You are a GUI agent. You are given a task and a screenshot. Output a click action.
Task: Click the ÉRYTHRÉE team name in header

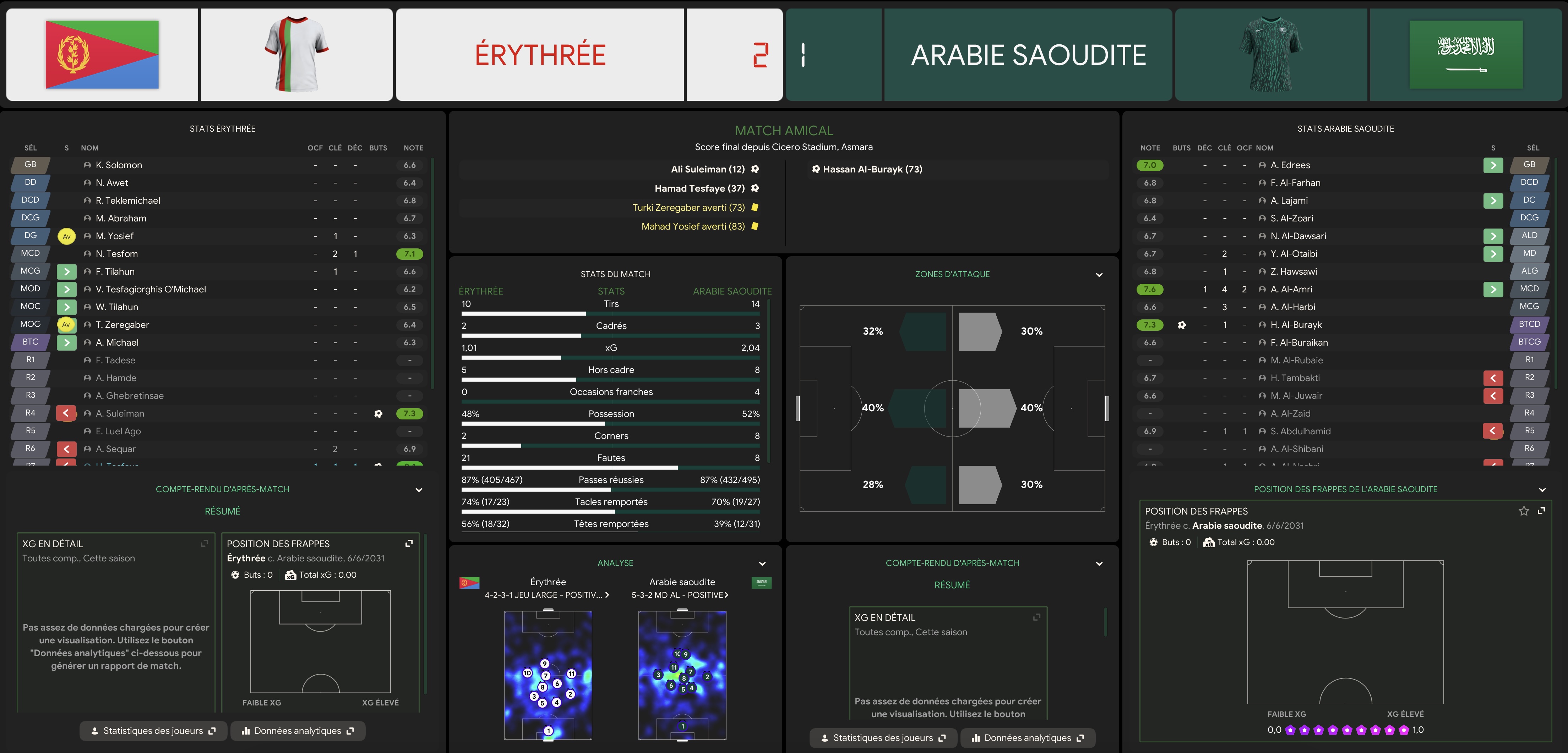(x=540, y=55)
